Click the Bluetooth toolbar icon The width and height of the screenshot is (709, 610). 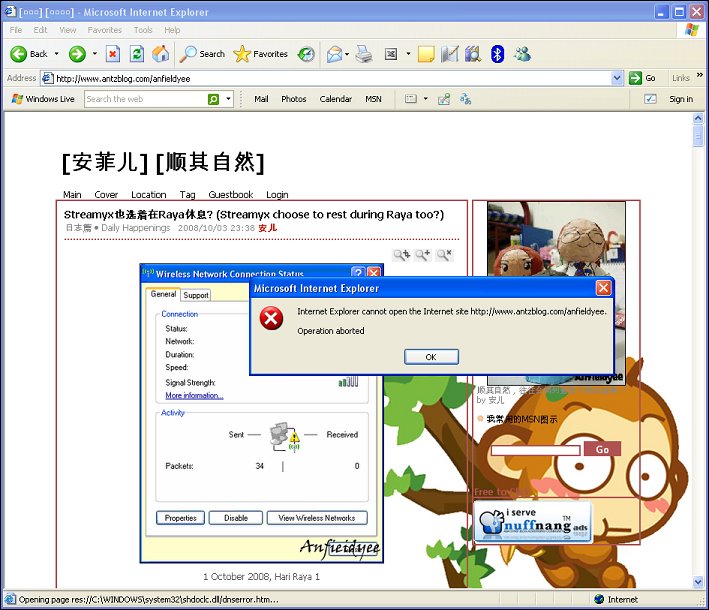(497, 54)
